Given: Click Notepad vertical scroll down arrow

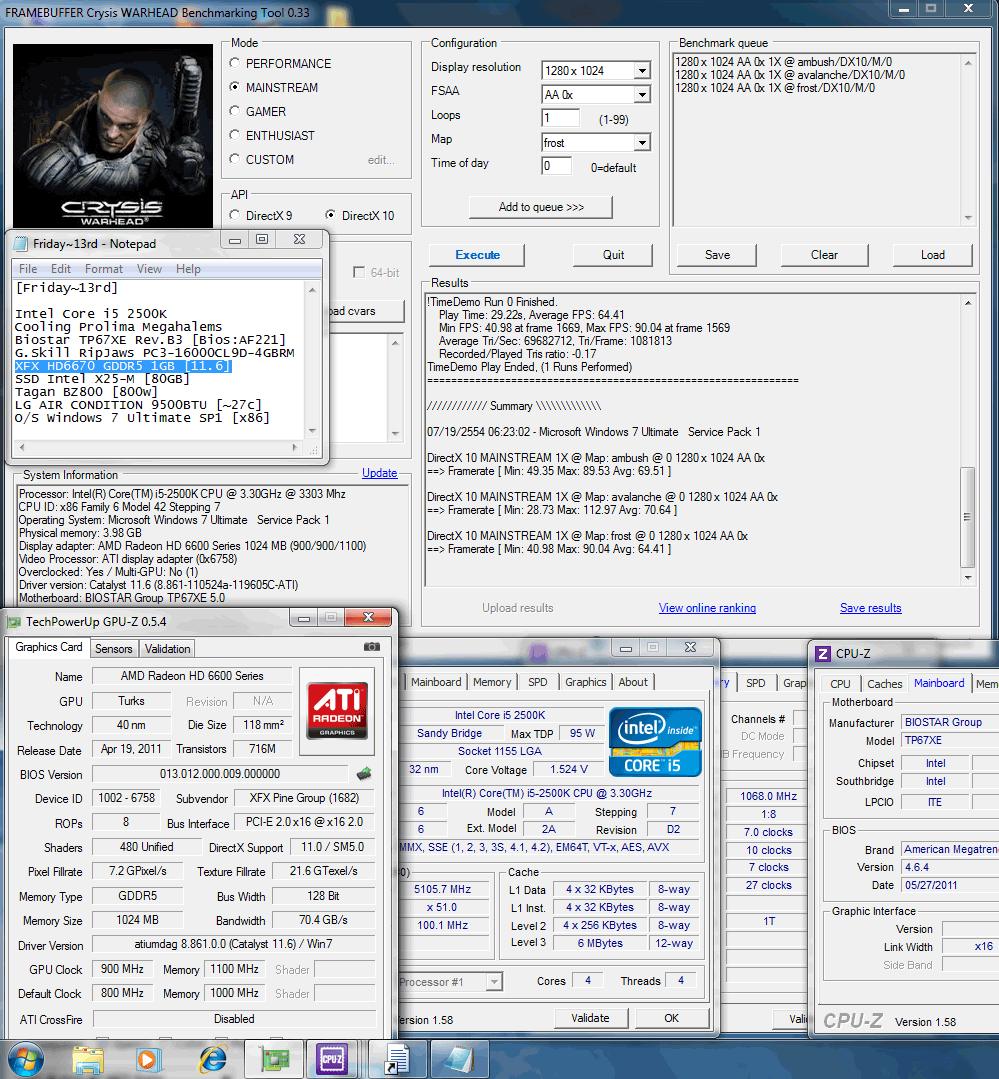Looking at the screenshot, I should (312, 431).
